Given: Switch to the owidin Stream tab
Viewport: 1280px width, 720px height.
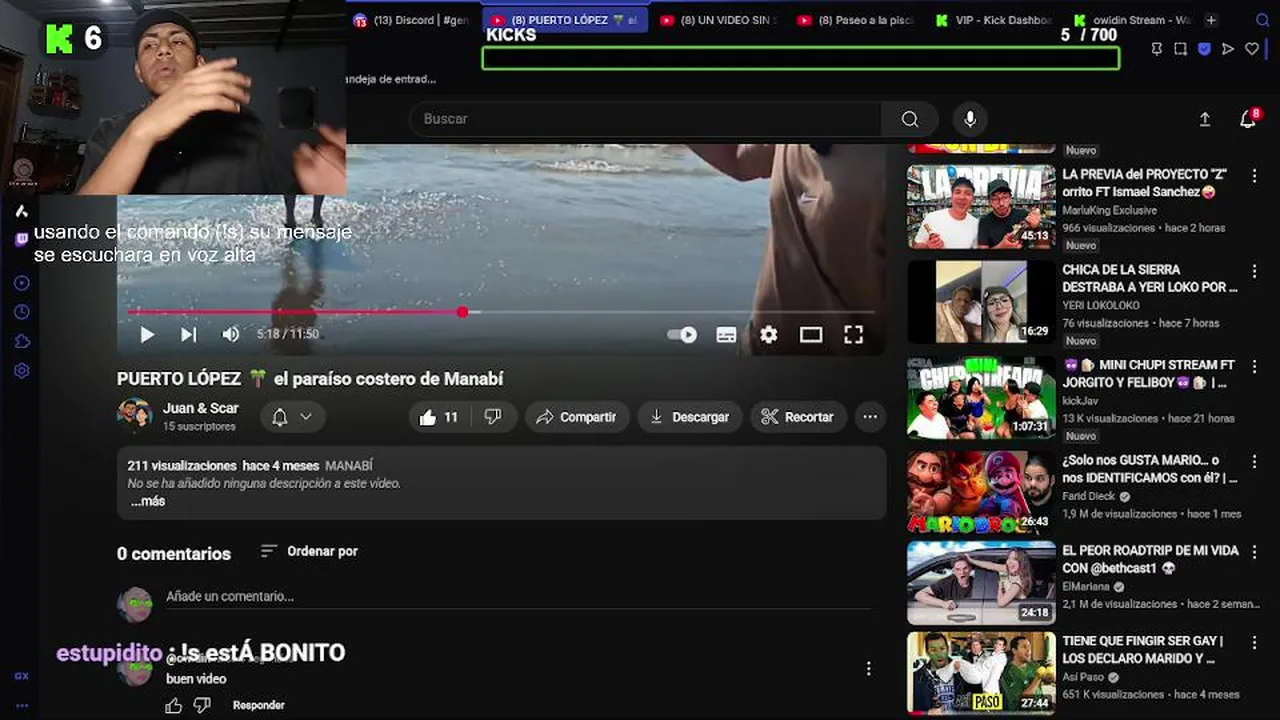Looking at the screenshot, I should 1131,20.
